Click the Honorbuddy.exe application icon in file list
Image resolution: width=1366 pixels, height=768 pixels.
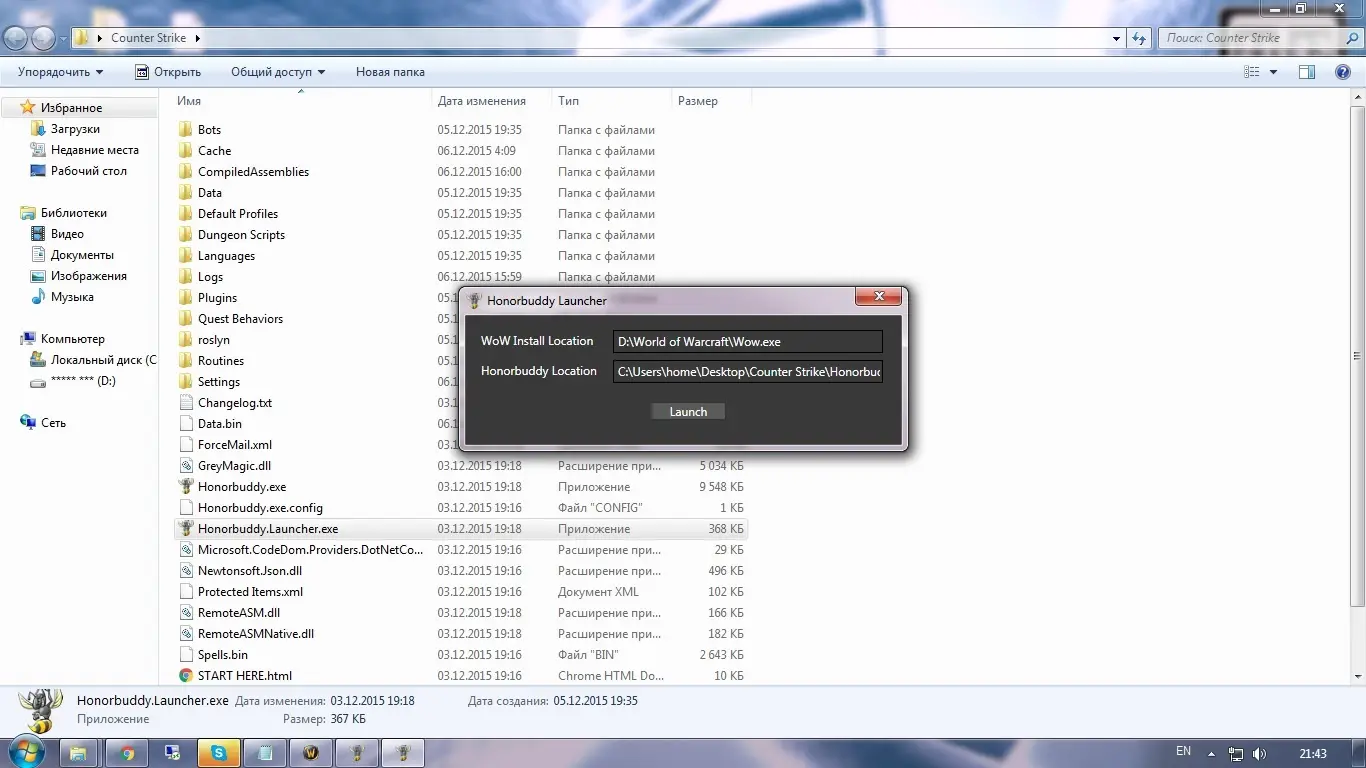point(186,487)
